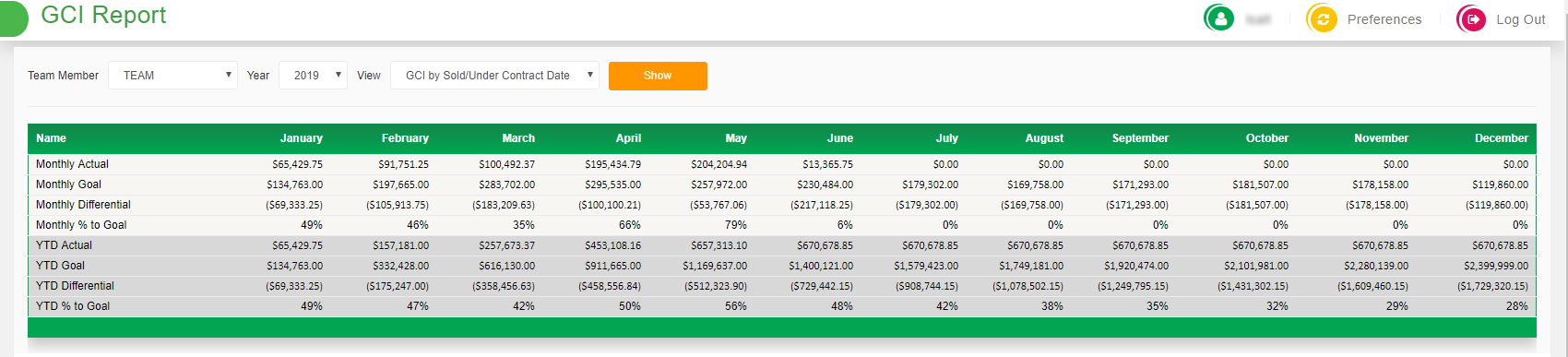Select the Monthly Goal row label
1568x357 pixels.
[x=68, y=184]
